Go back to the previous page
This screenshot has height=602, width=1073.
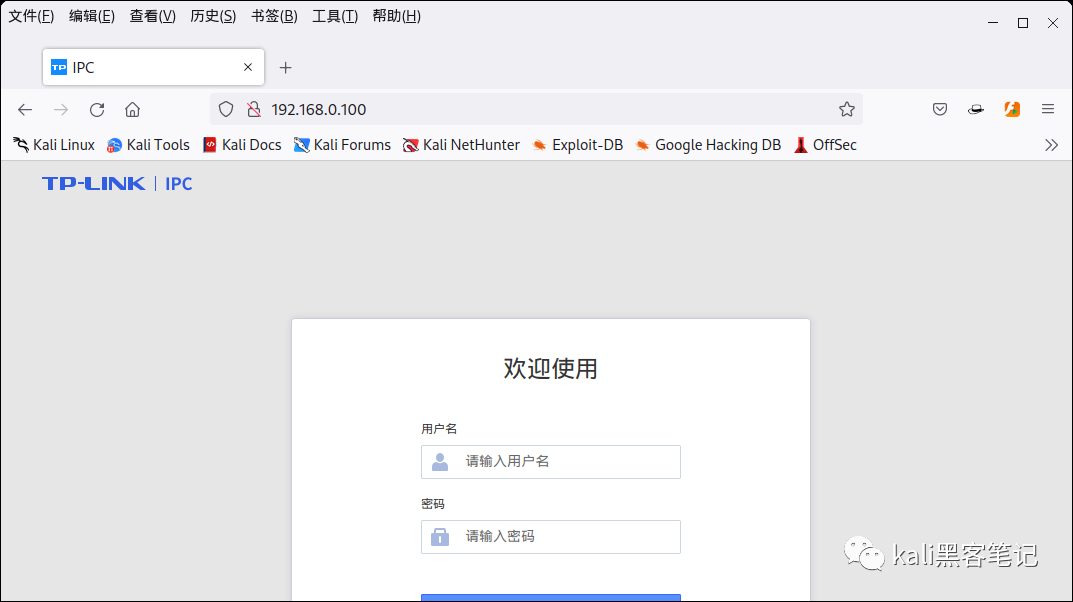(x=25, y=109)
